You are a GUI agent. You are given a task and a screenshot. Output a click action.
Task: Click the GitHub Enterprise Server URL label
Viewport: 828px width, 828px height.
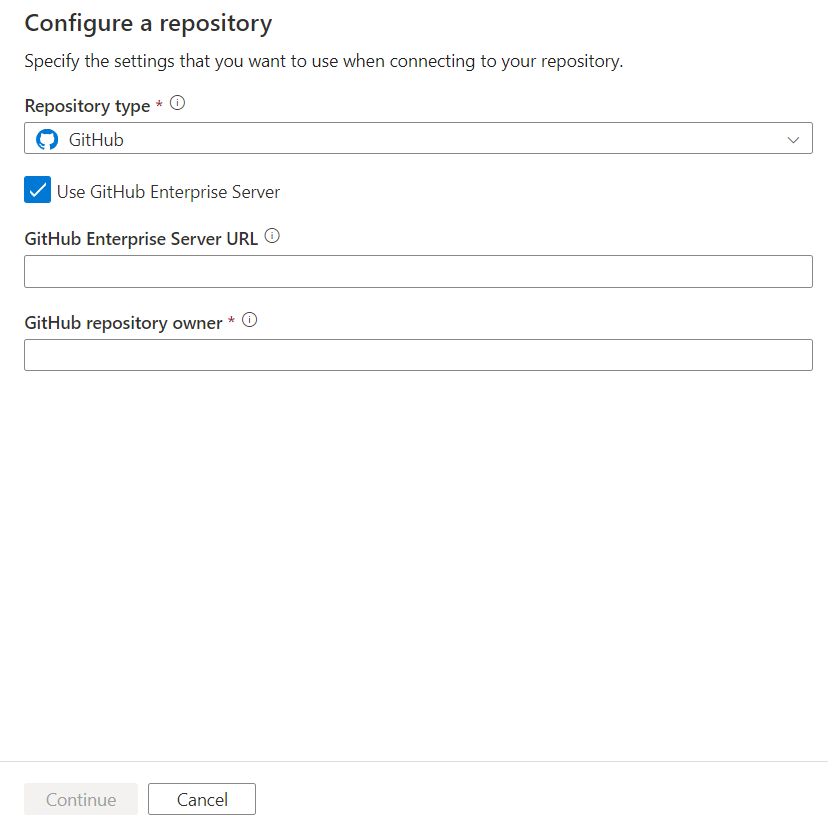click(141, 238)
